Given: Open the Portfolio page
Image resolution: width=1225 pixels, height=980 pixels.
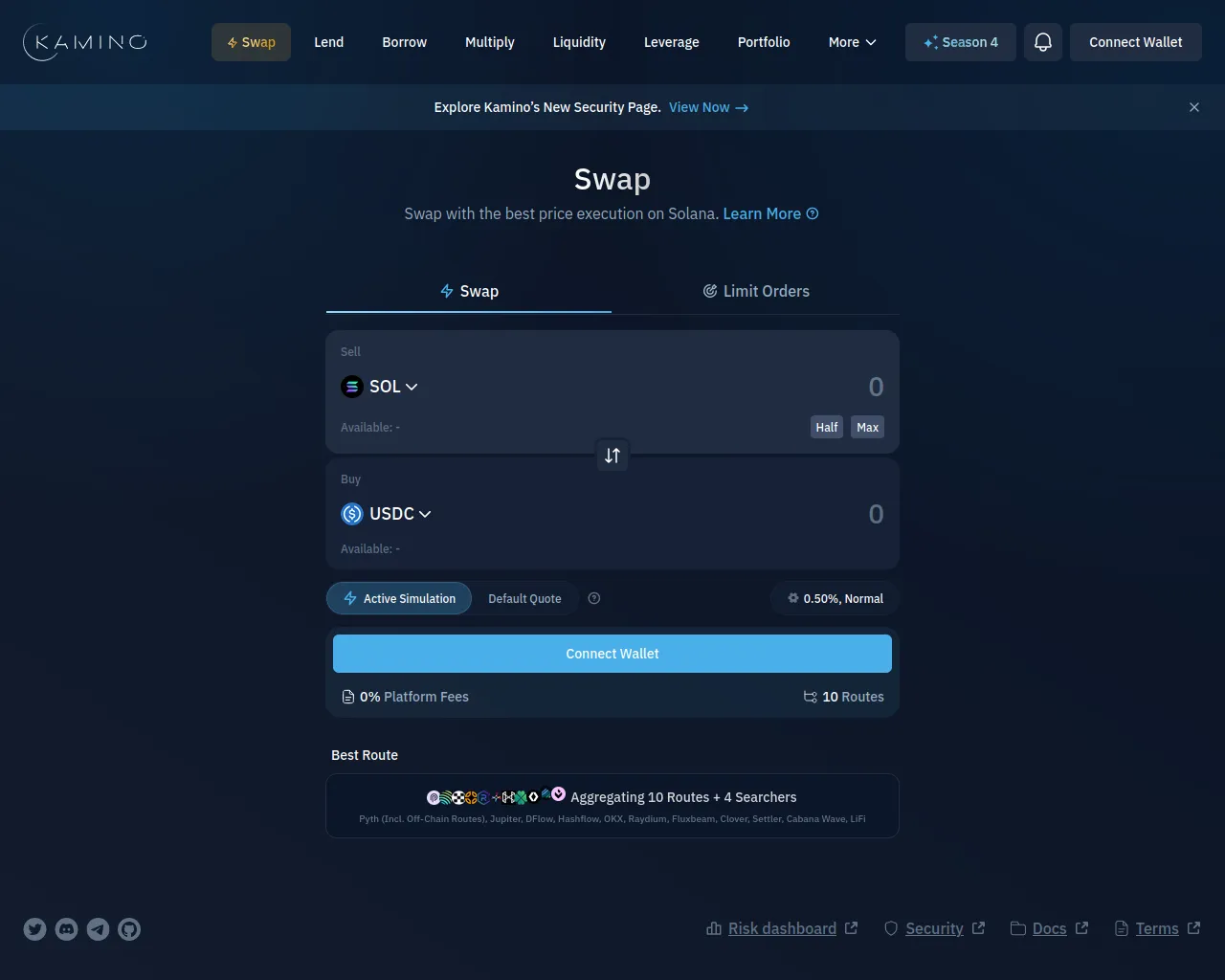Looking at the screenshot, I should click(x=764, y=42).
